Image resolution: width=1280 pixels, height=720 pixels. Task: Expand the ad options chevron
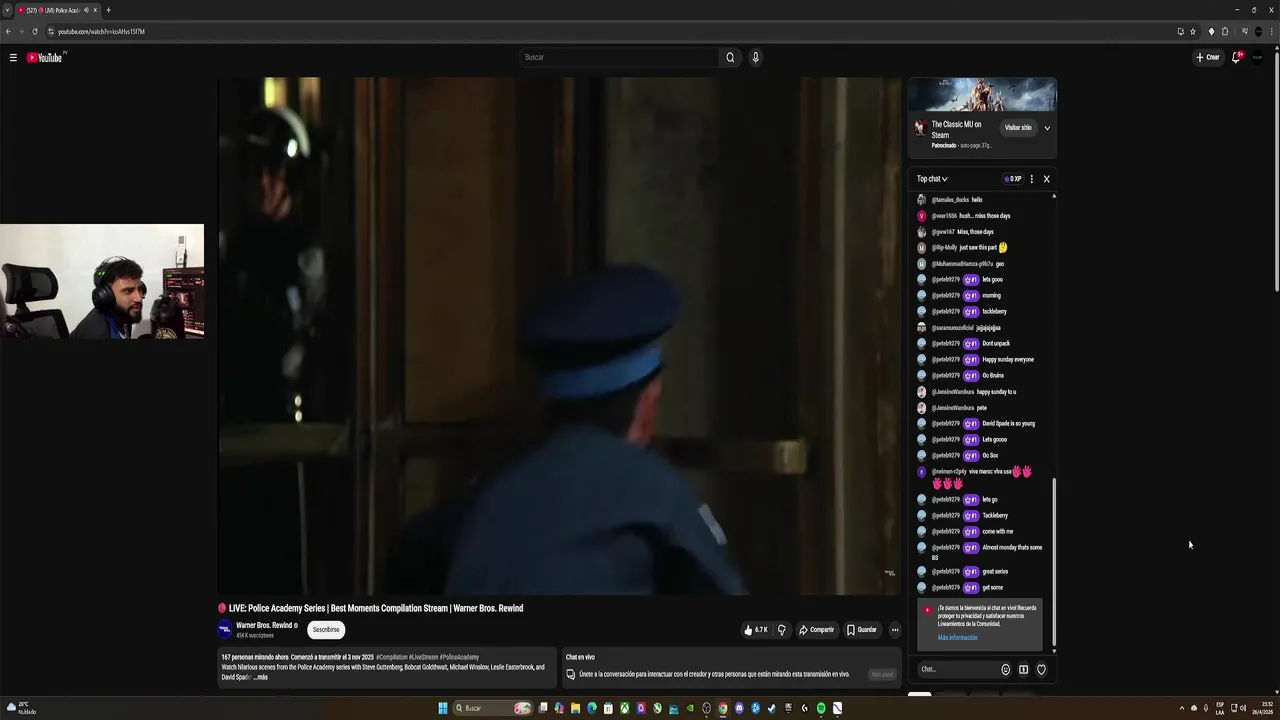tap(1047, 128)
